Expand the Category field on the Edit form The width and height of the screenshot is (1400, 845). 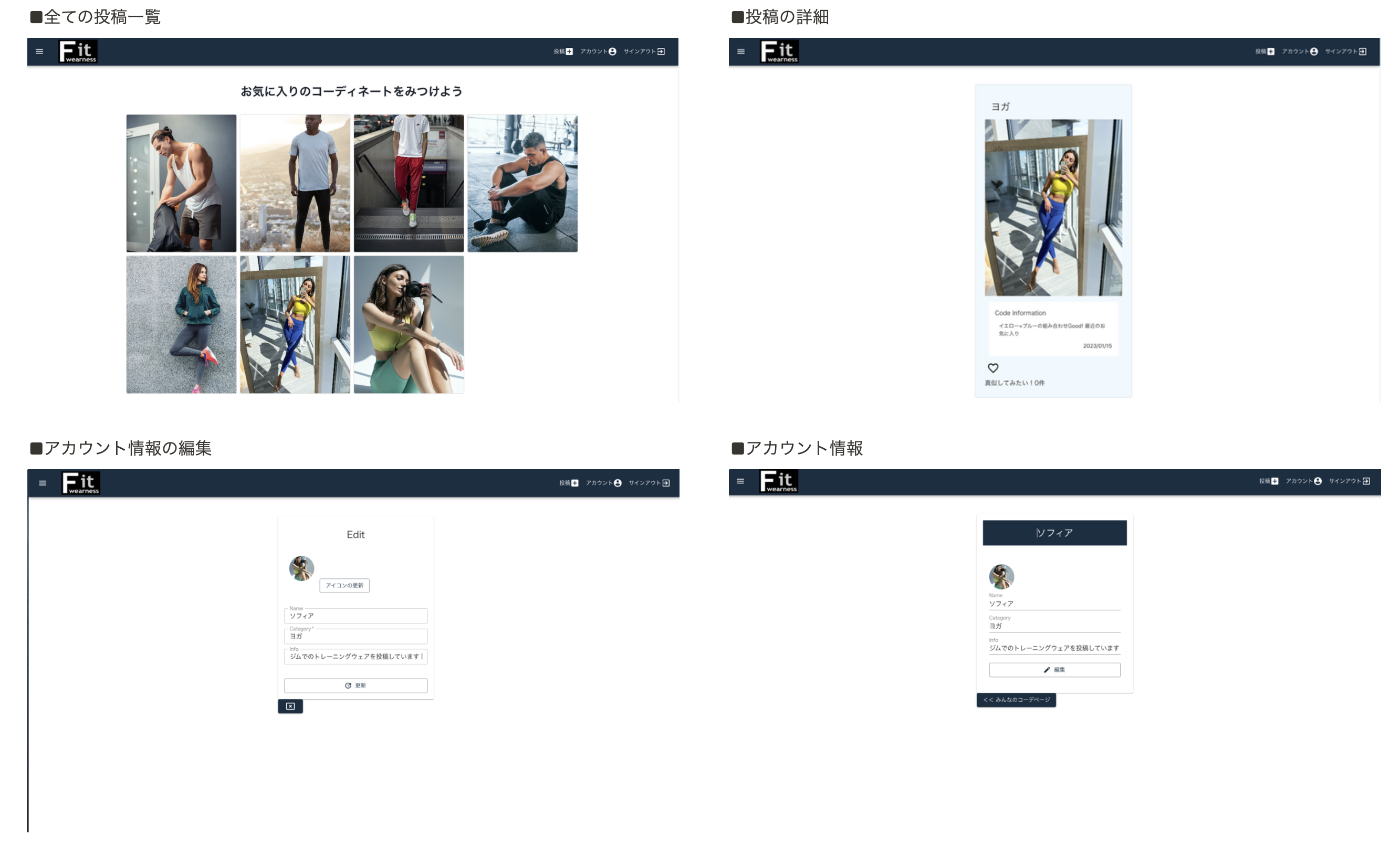tap(356, 636)
